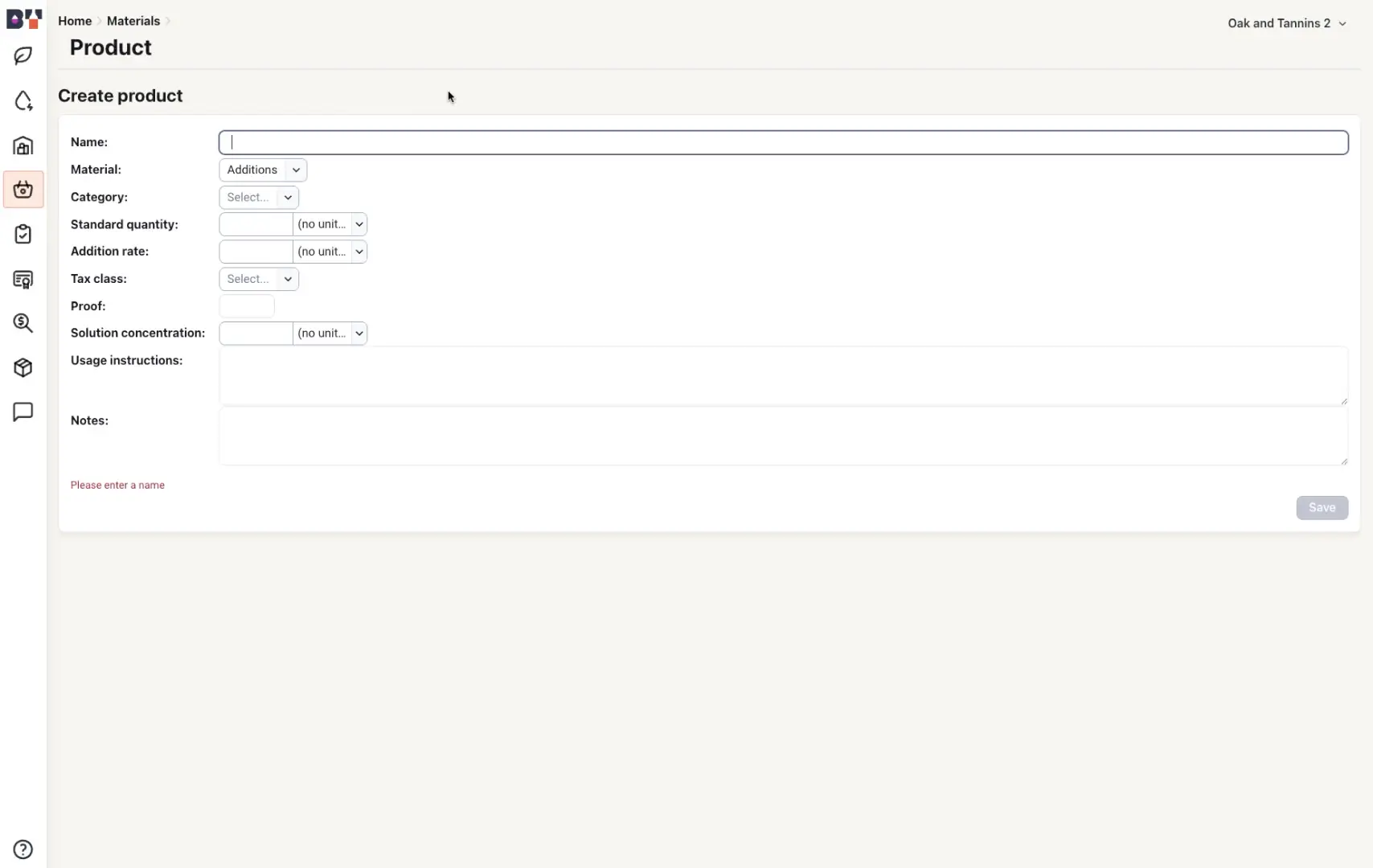Click the 'Solution concentration:' label

(x=137, y=333)
